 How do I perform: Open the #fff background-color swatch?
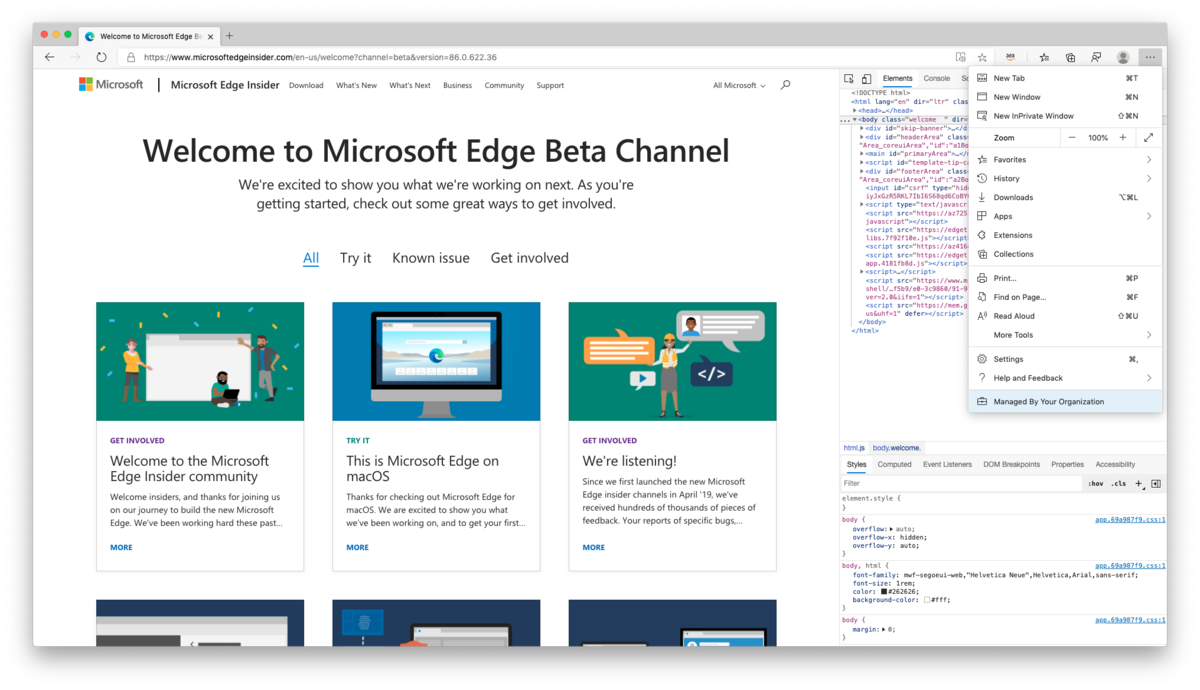(x=927, y=600)
